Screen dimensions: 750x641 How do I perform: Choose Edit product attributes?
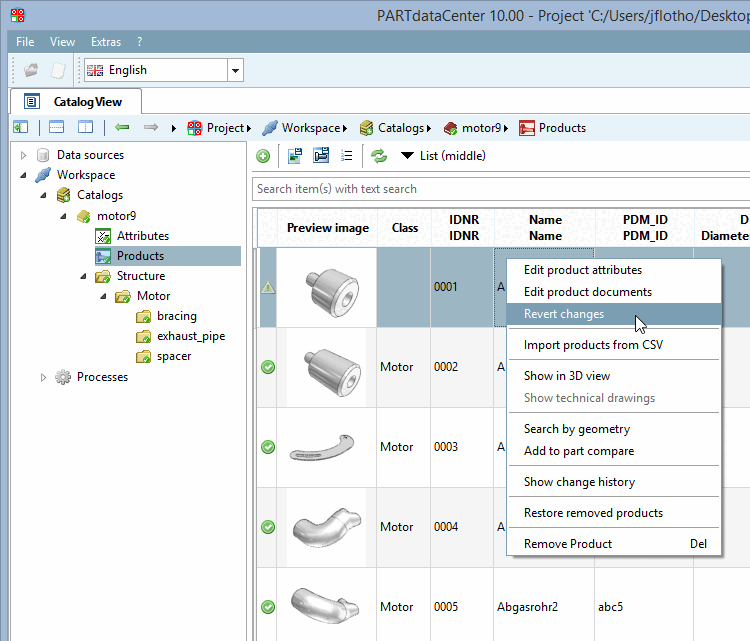pos(614,270)
